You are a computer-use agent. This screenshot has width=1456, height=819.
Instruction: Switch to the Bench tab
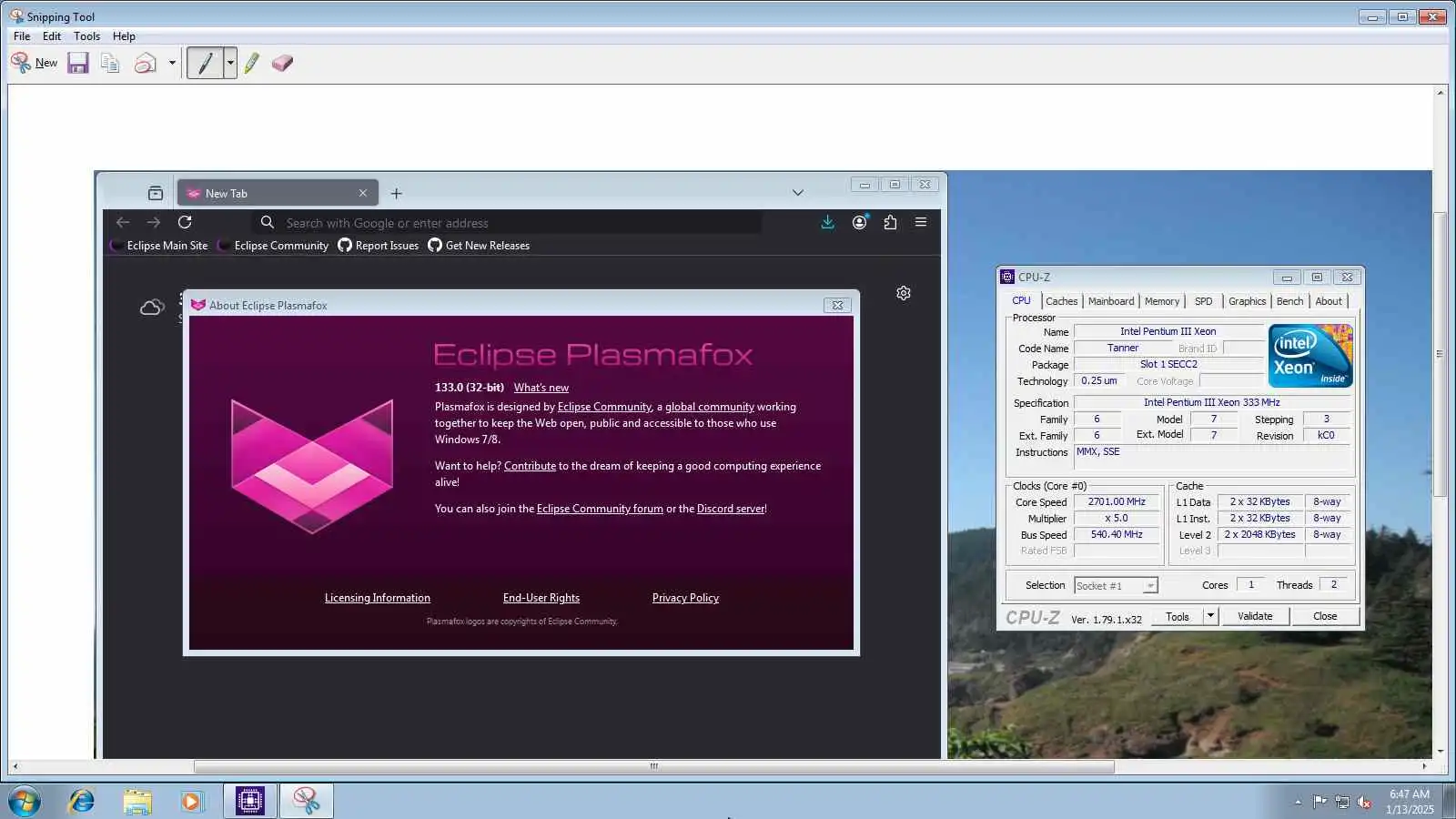click(1289, 301)
